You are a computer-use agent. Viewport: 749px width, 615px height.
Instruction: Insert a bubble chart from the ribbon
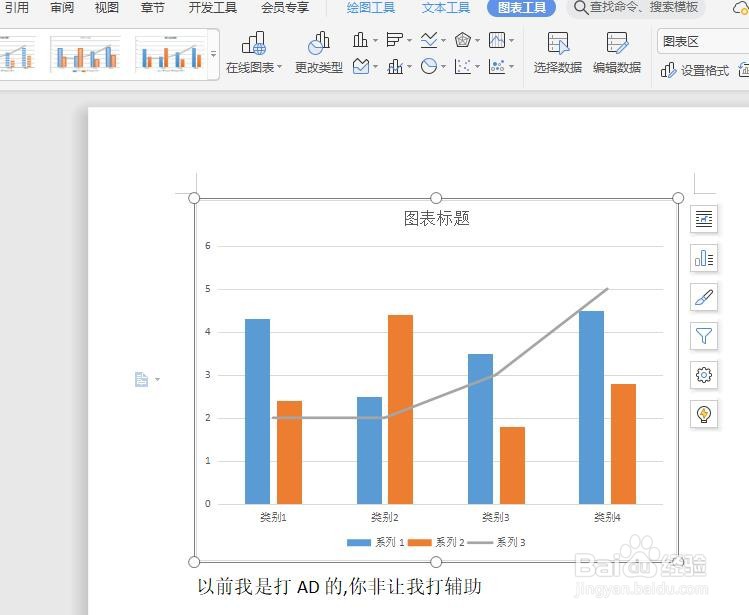point(497,66)
